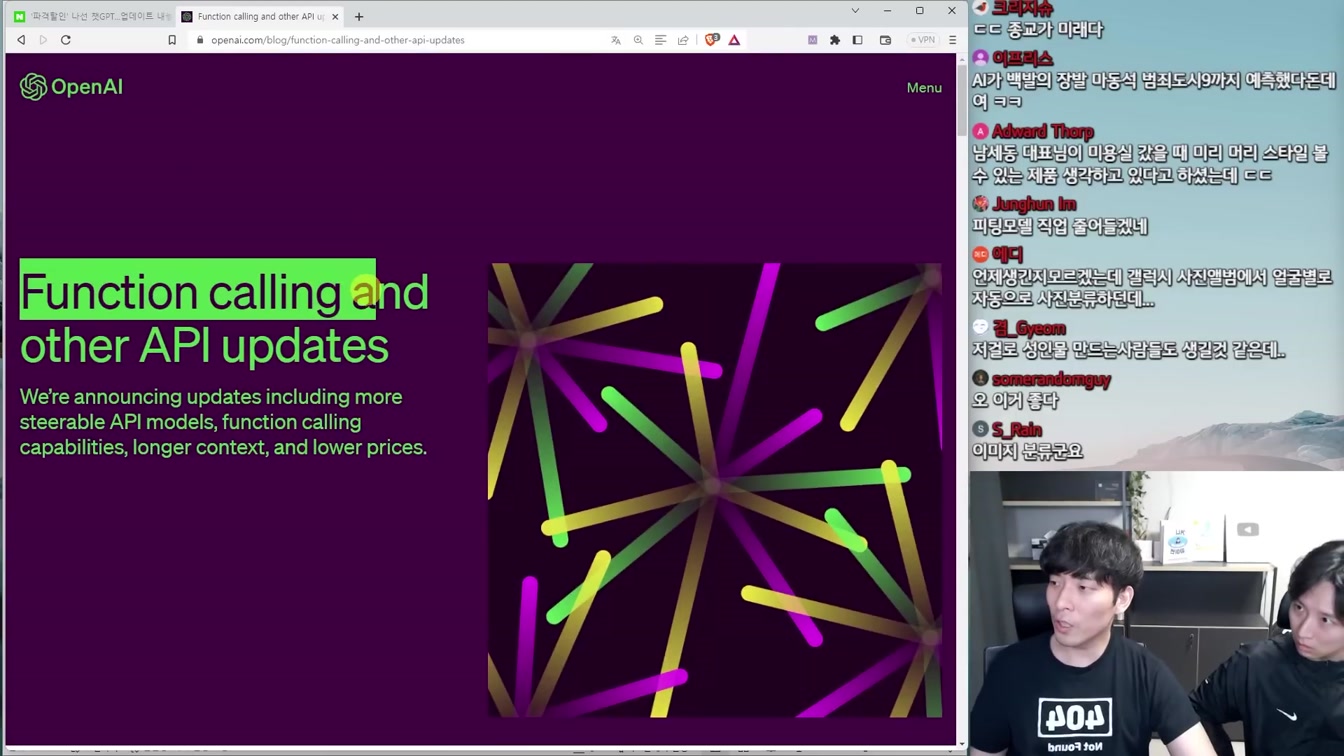Image resolution: width=1344 pixels, height=756 pixels.
Task: Click somerandomguy's avatar icon
Action: point(980,379)
